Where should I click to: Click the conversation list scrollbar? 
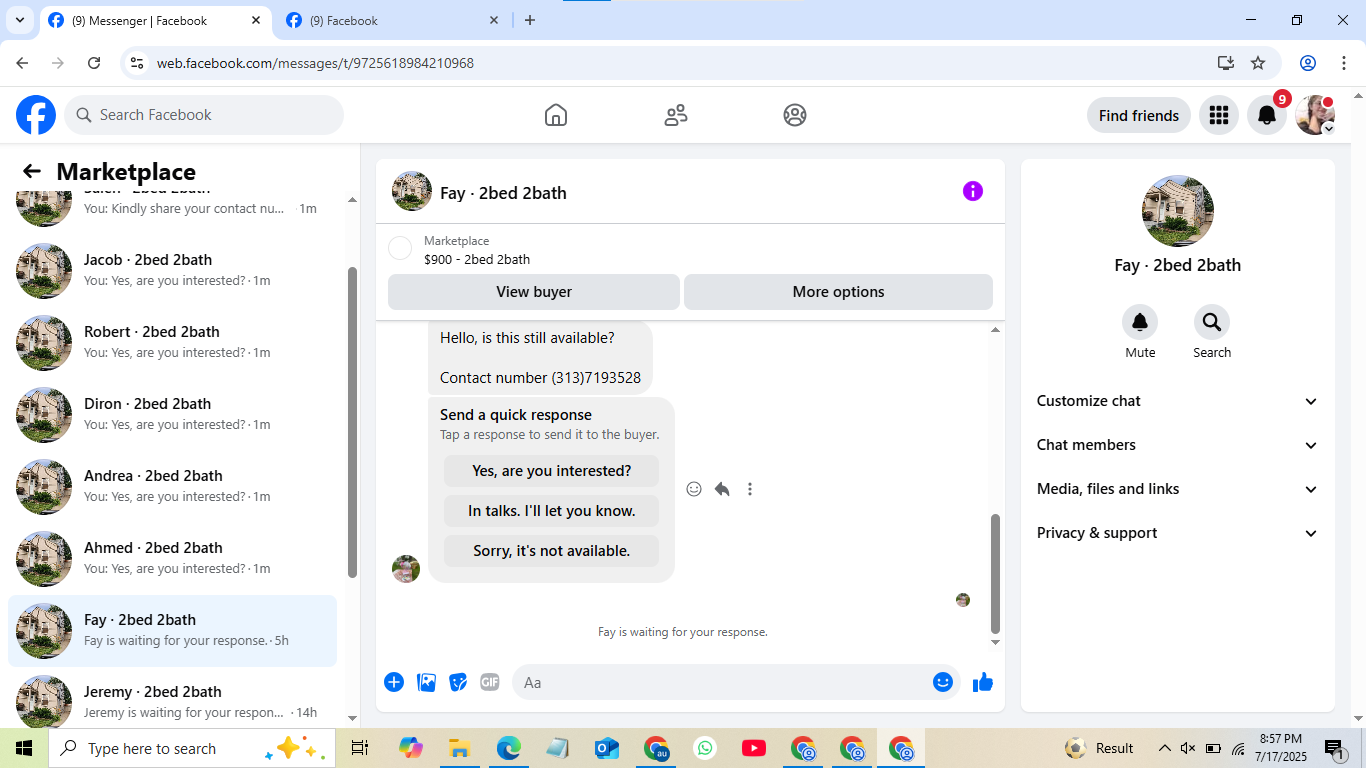coord(352,422)
